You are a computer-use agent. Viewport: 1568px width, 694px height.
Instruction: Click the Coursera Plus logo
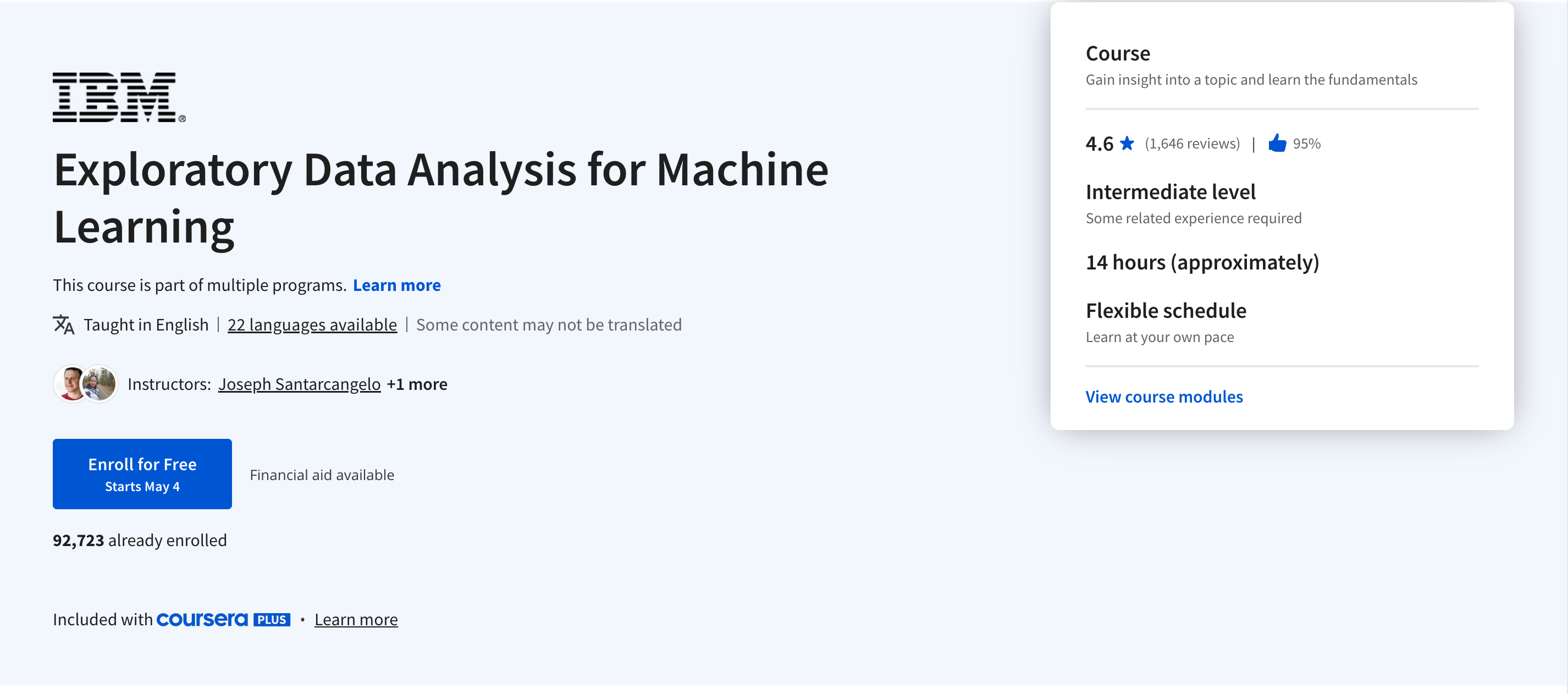pos(223,620)
